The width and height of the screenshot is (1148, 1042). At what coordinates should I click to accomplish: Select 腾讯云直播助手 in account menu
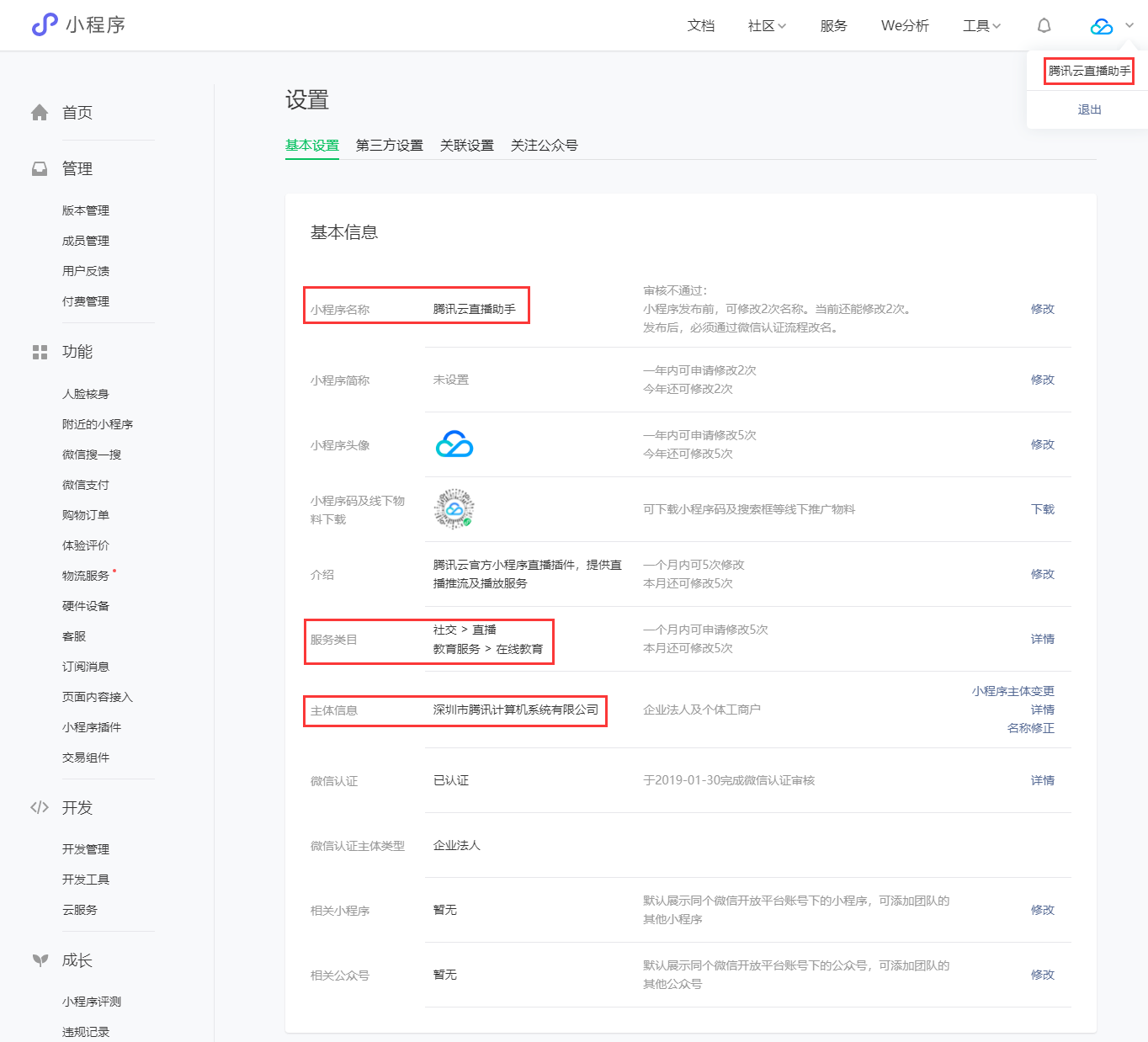point(1089,71)
